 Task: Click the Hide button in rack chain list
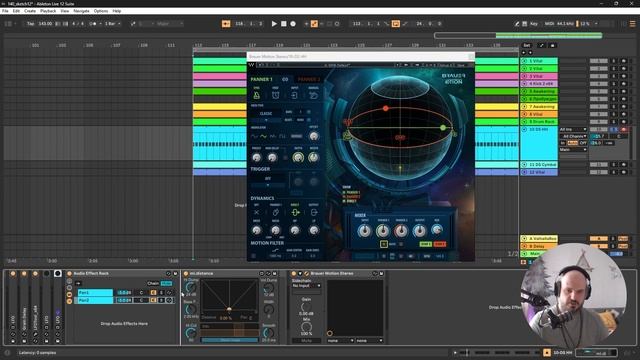click(167, 283)
